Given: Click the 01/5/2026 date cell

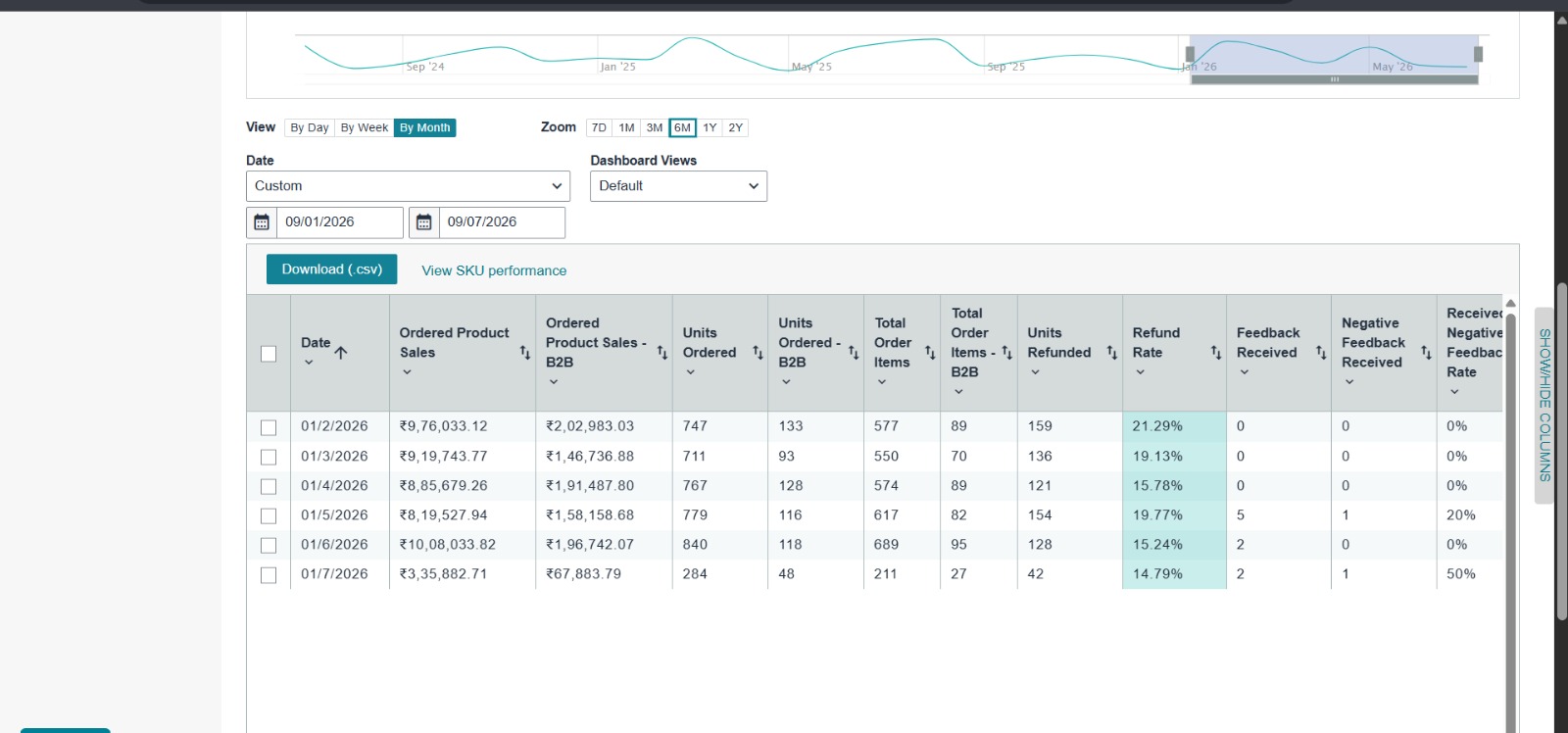Looking at the screenshot, I should point(334,515).
